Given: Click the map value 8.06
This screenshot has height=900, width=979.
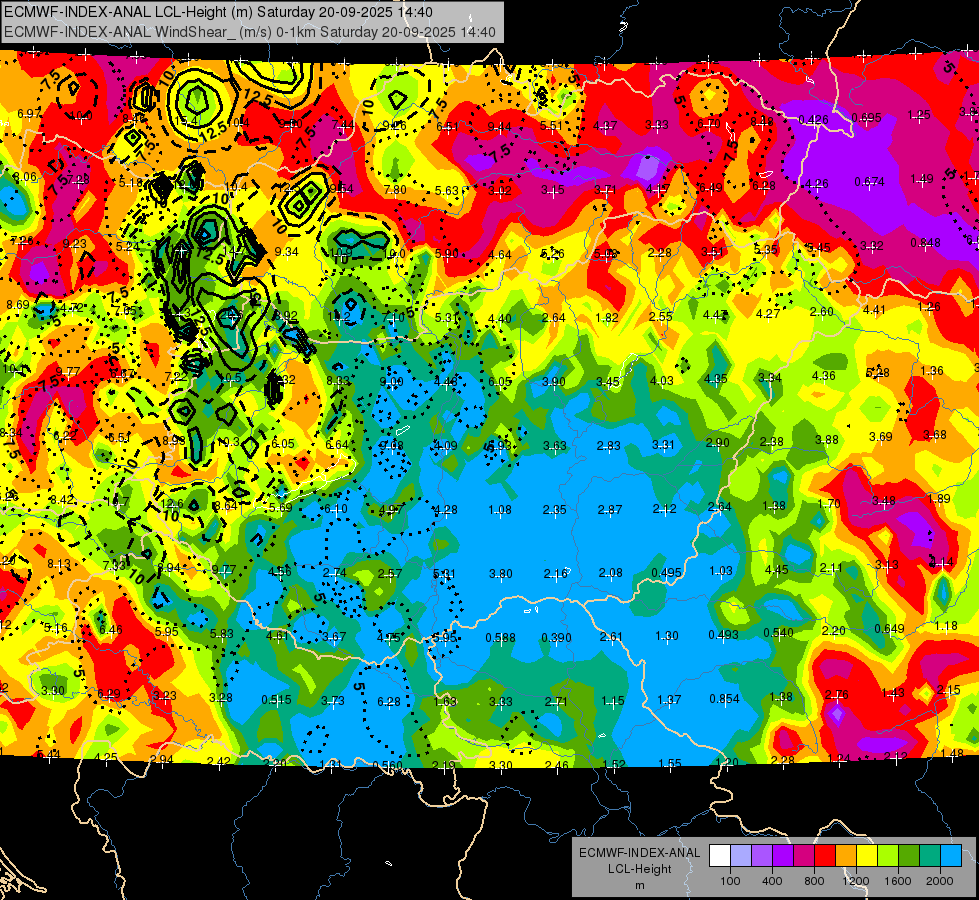Looking at the screenshot, I should coord(25,177).
